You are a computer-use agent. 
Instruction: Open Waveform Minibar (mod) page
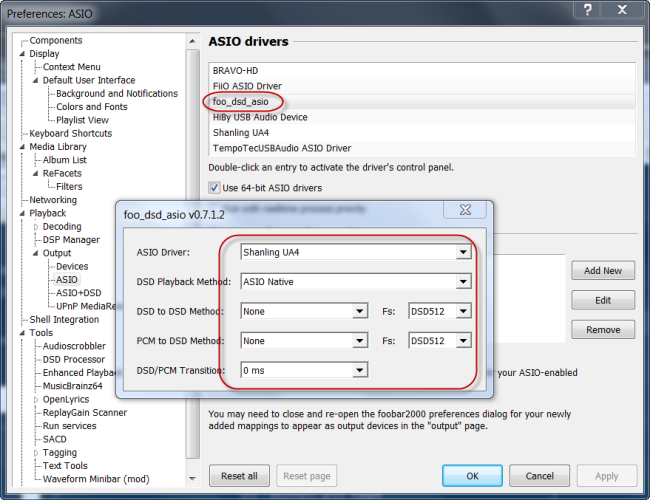click(x=96, y=479)
